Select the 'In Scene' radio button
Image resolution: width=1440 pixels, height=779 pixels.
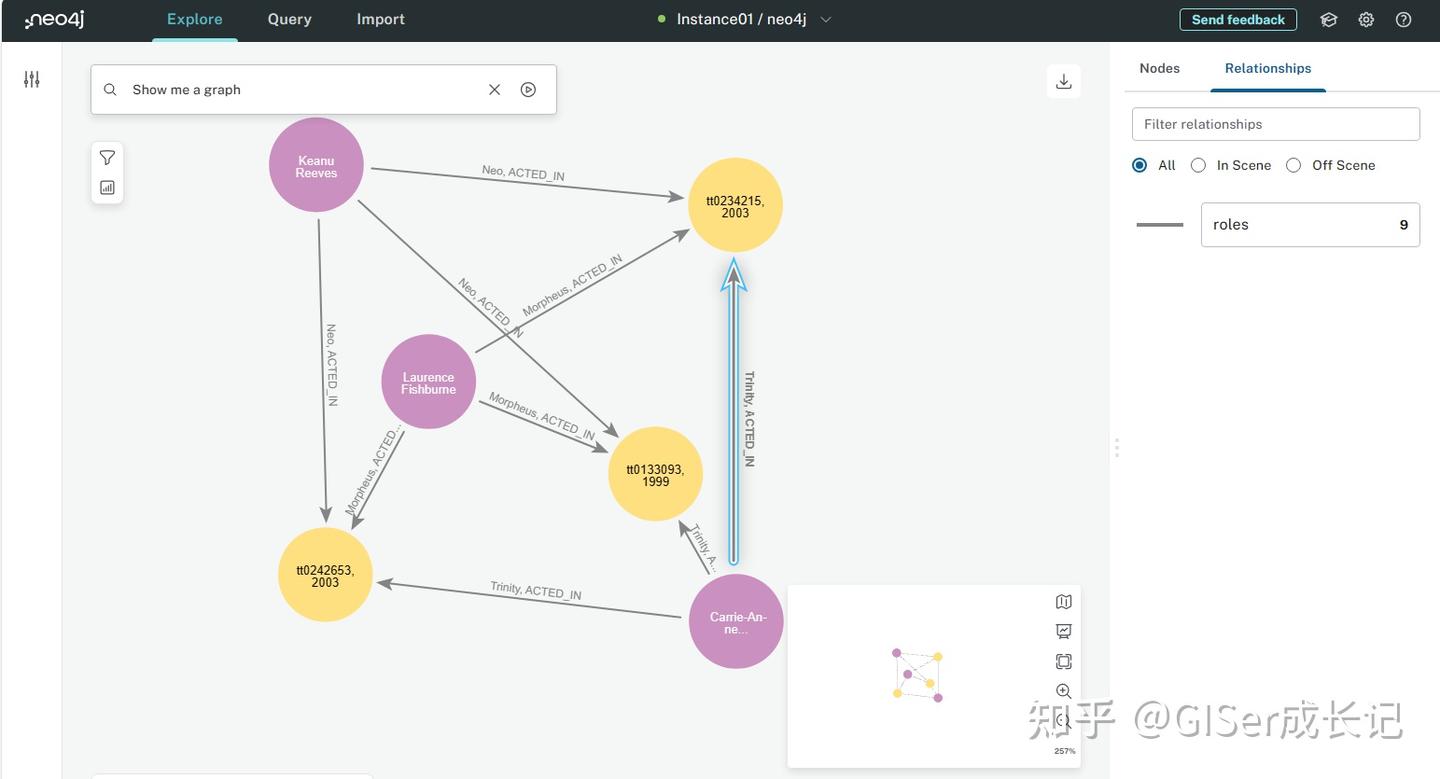tap(1198, 164)
